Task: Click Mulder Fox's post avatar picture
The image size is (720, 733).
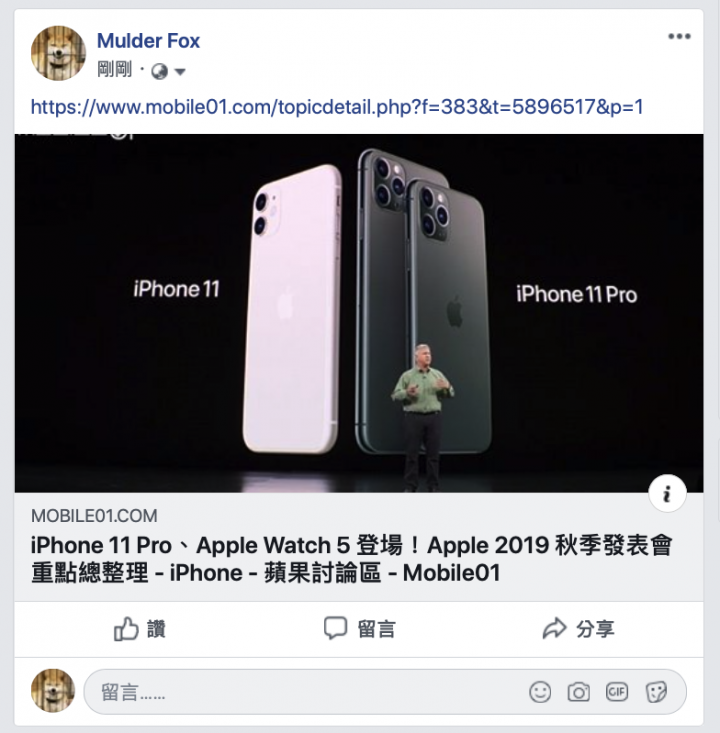Action: click(x=58, y=53)
